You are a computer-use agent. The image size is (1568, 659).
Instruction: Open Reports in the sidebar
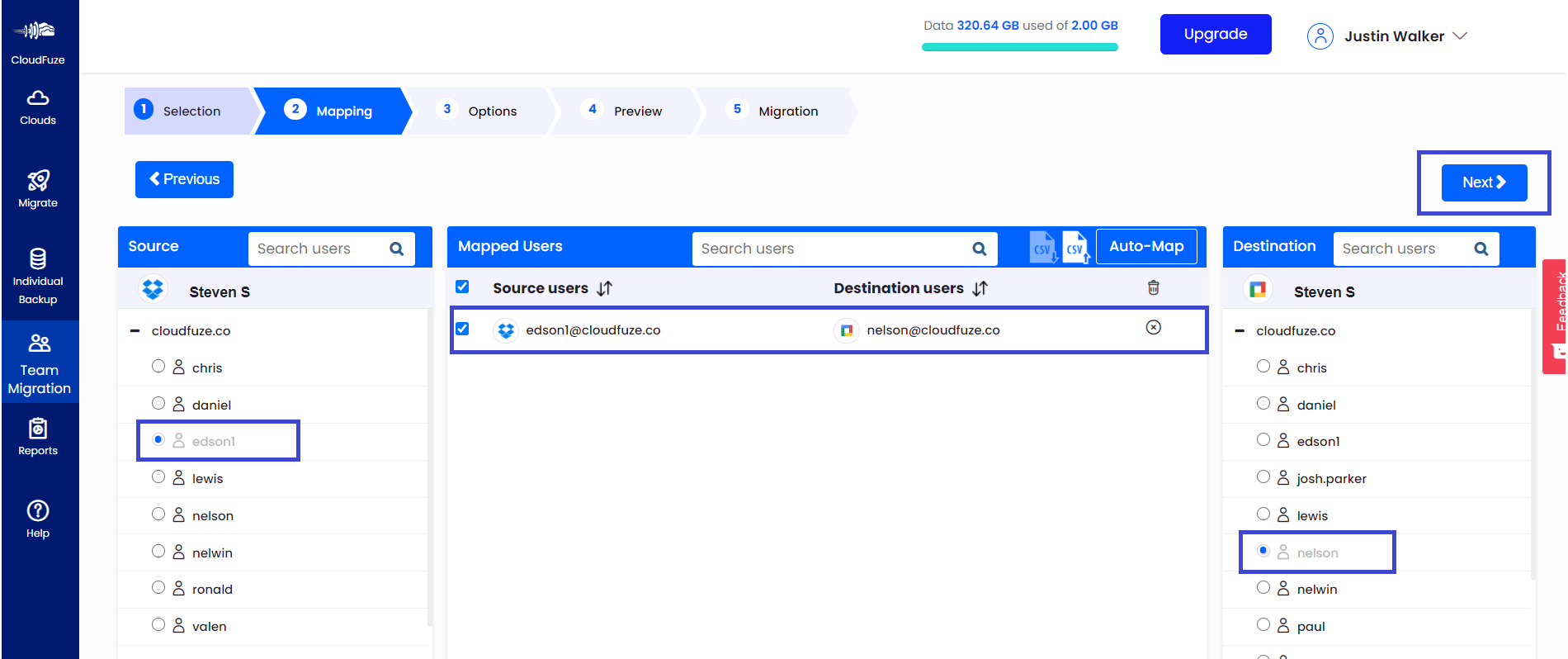coord(38,437)
